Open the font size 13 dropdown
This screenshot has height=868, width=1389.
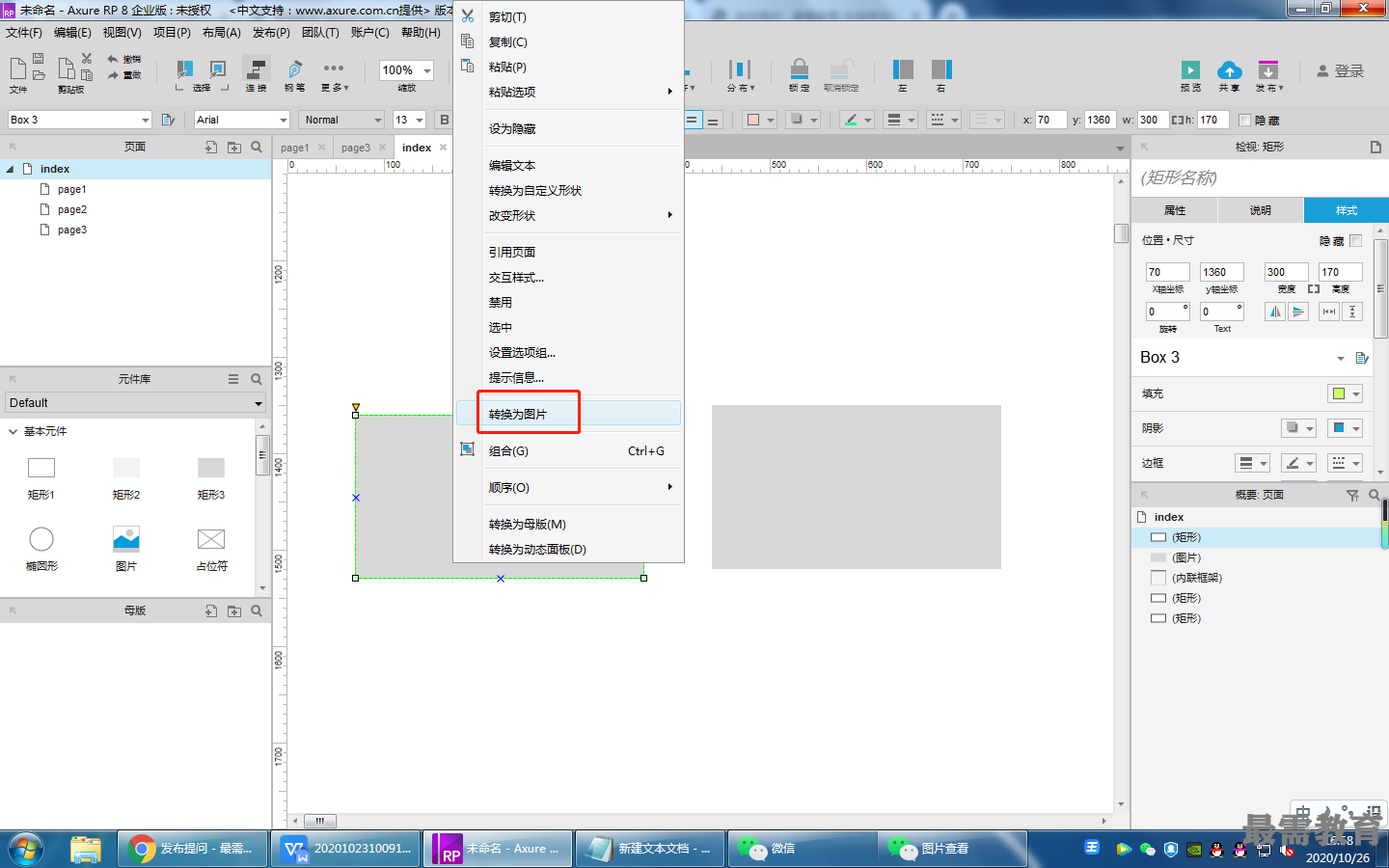[420, 120]
